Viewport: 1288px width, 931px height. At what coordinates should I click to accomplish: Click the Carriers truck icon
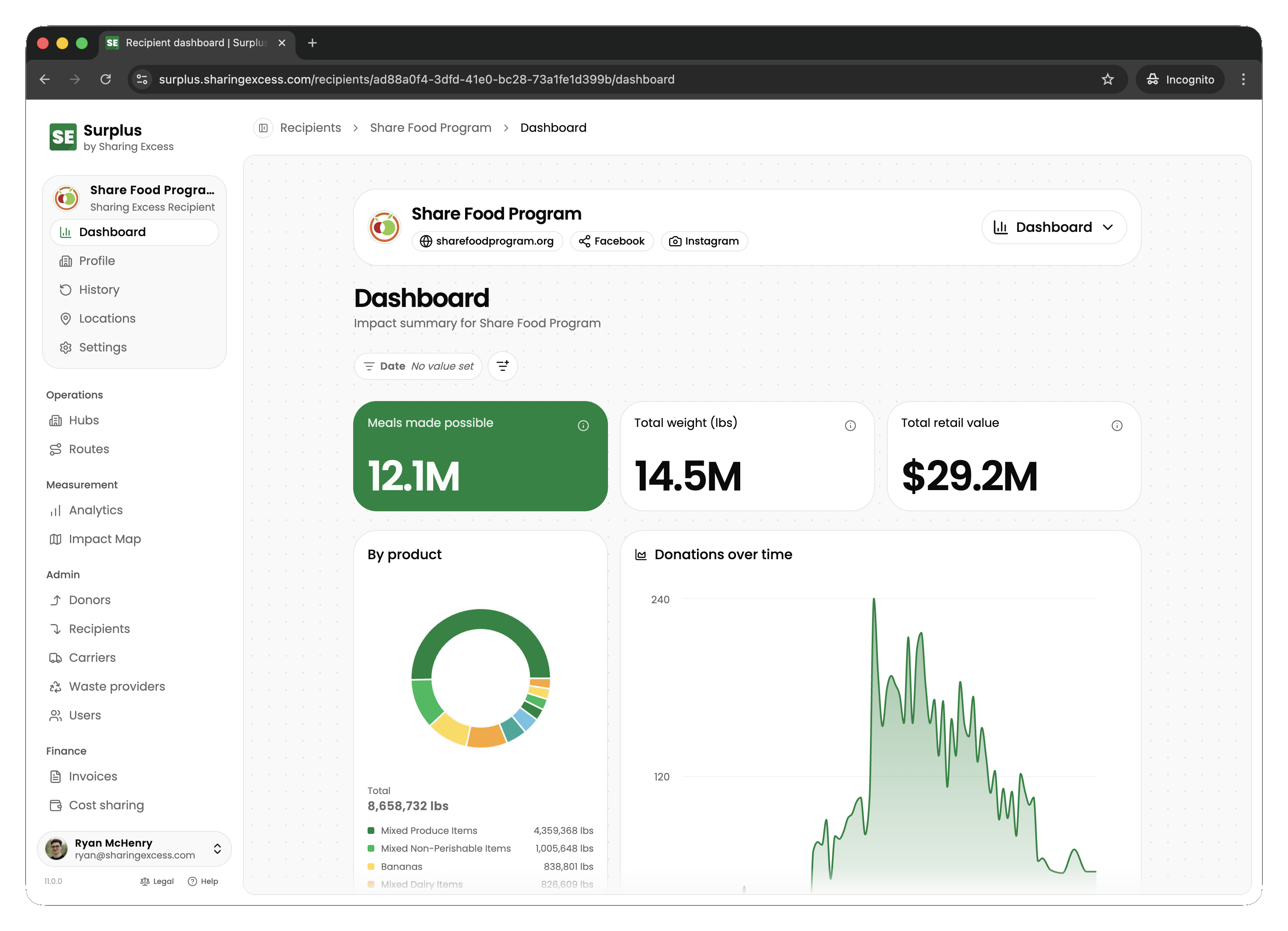tap(56, 658)
